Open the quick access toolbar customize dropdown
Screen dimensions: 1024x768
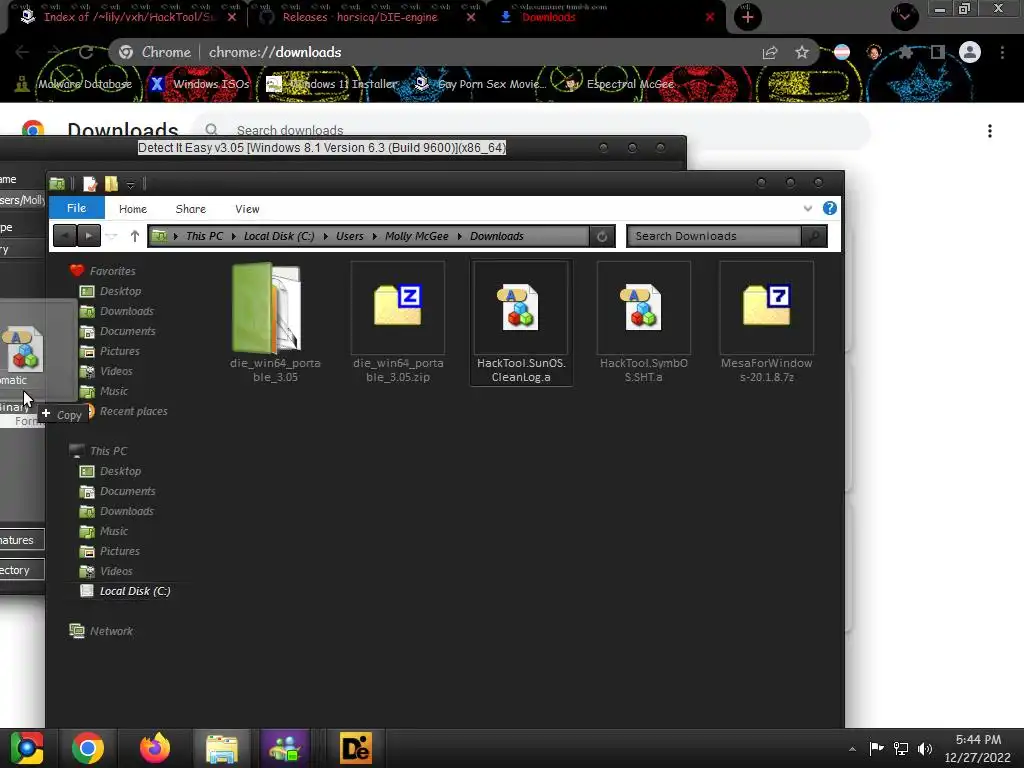[x=131, y=185]
